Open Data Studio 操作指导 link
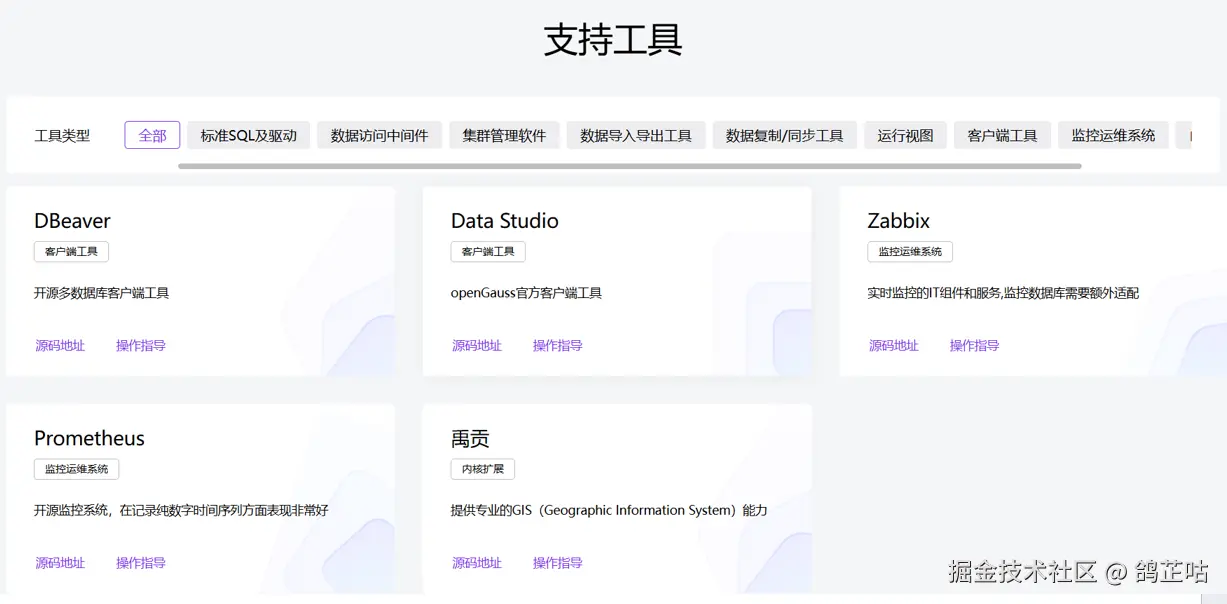The width and height of the screenshot is (1227, 604). click(x=558, y=346)
